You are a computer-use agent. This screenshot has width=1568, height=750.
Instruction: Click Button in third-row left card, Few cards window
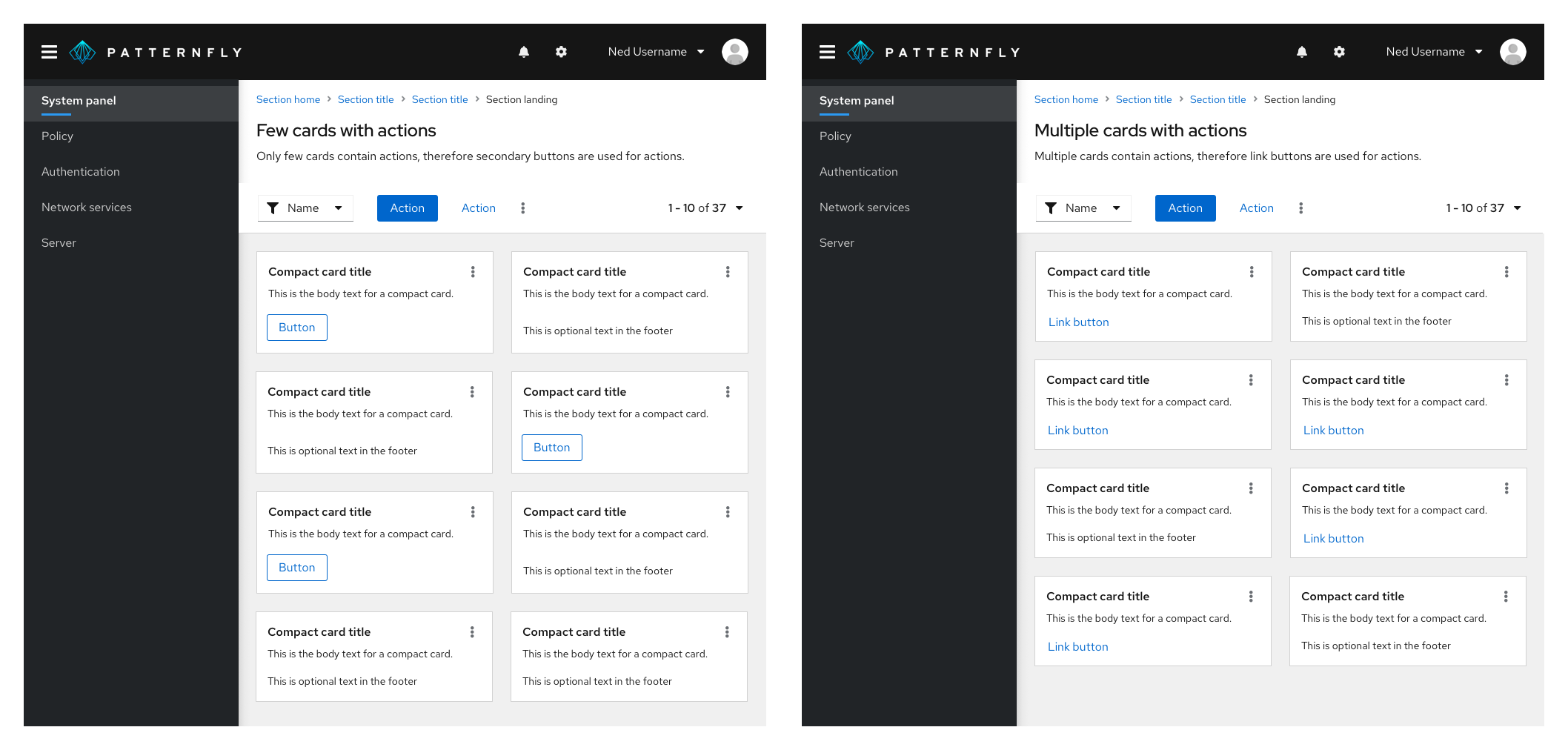(x=297, y=568)
